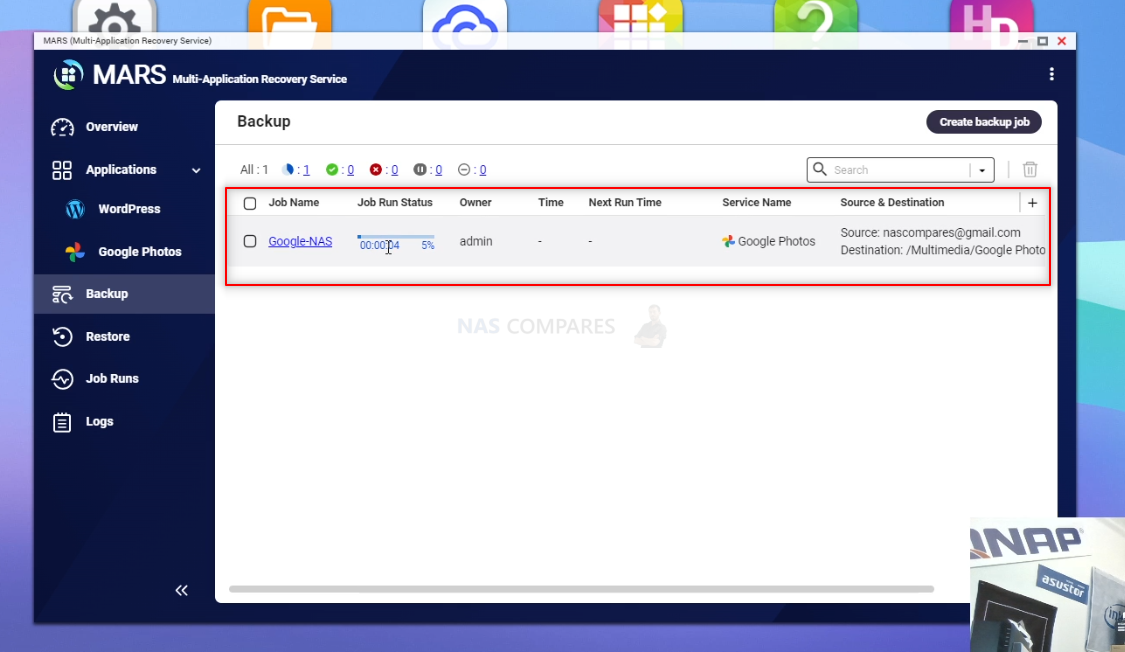The height and width of the screenshot is (652, 1125).
Task: Collapse the Applications section chevron
Action: [x=196, y=171]
